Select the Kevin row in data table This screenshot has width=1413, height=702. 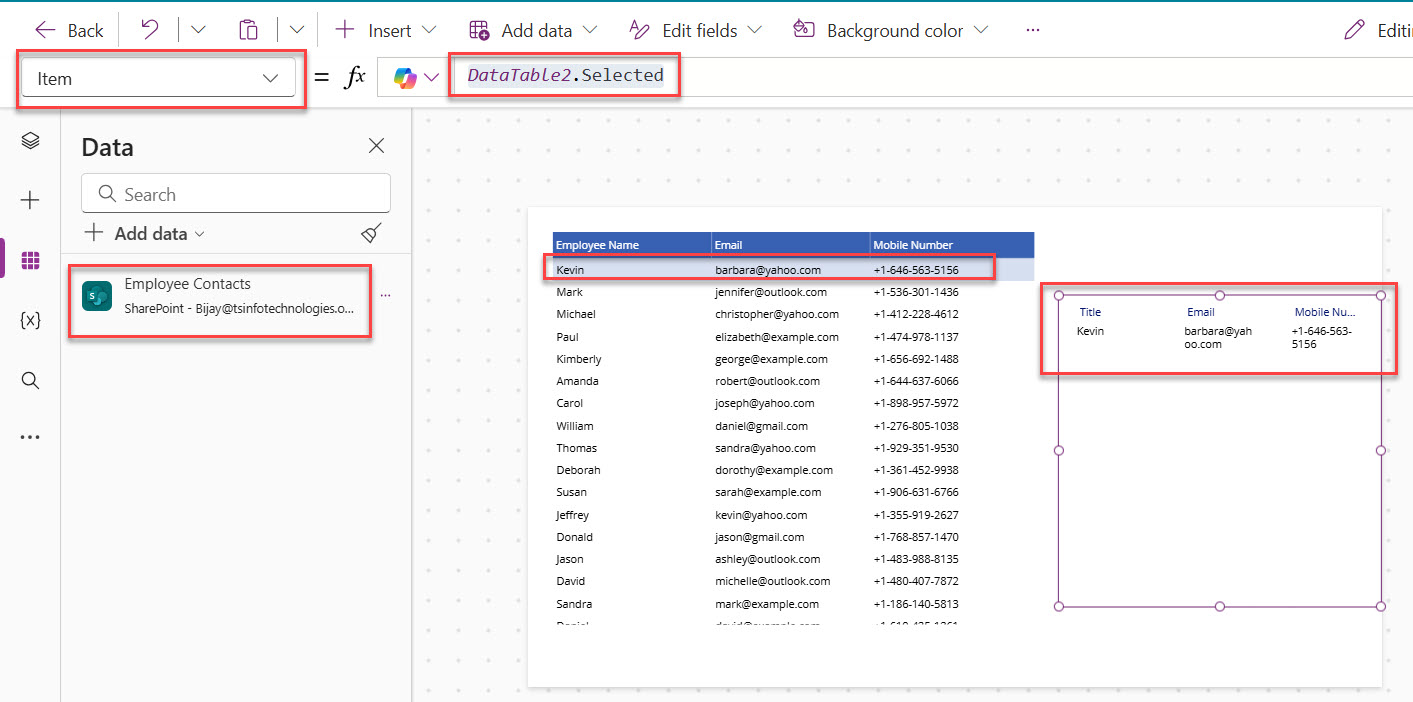[x=793, y=270]
